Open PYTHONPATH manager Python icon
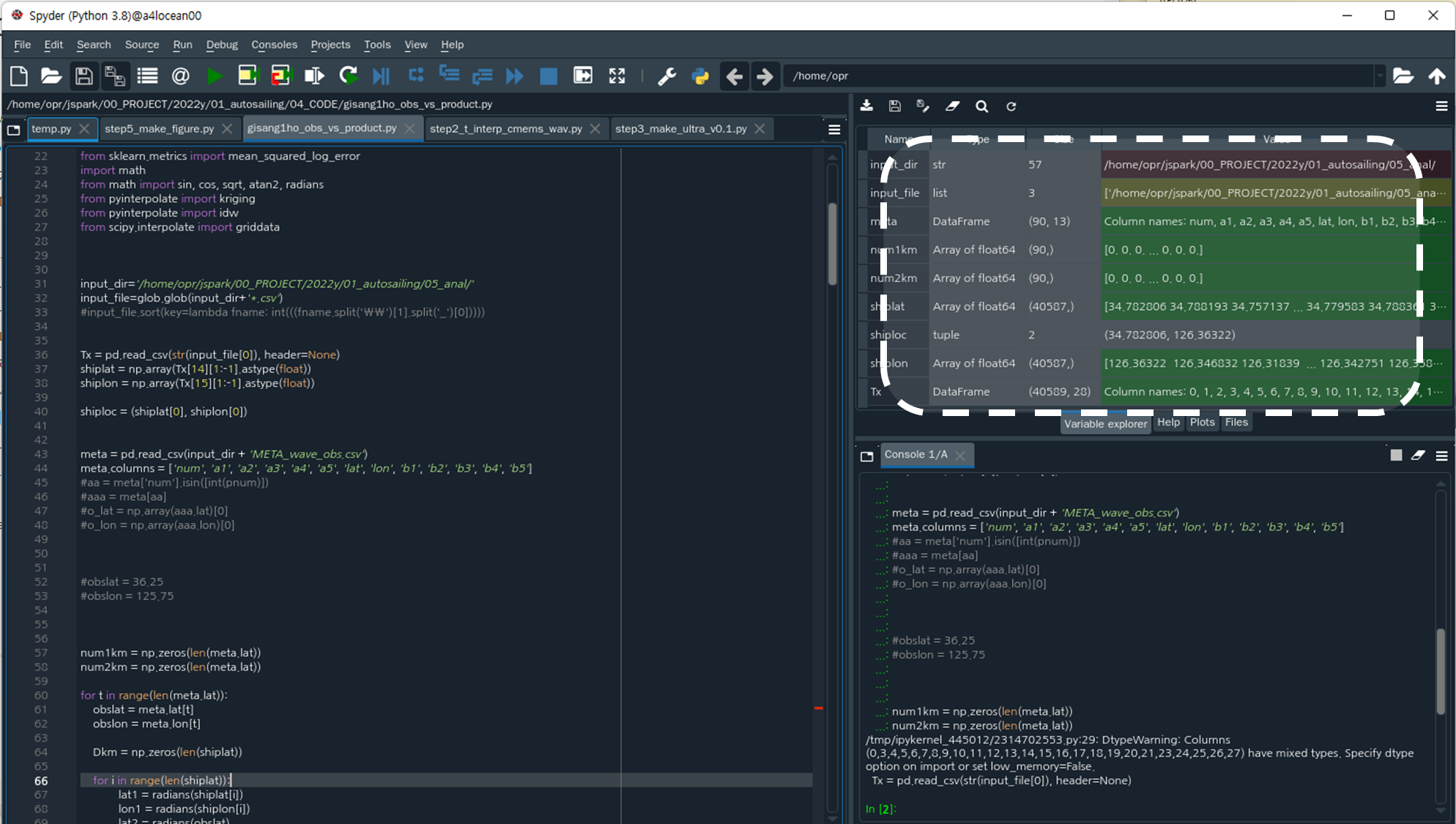Viewport: 1456px width, 824px height. (x=700, y=75)
